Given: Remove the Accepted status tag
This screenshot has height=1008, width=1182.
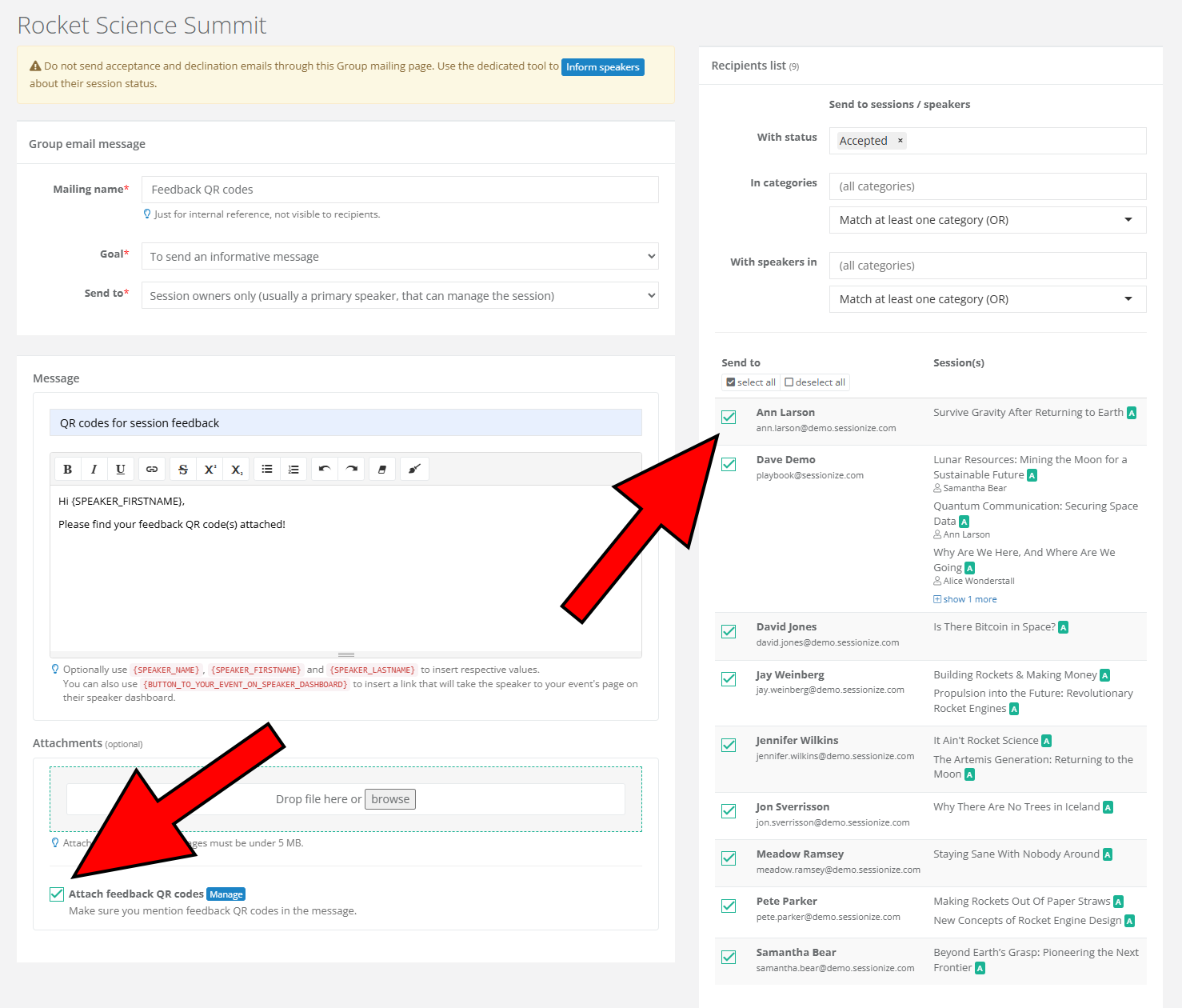Looking at the screenshot, I should pyautogui.click(x=900, y=141).
